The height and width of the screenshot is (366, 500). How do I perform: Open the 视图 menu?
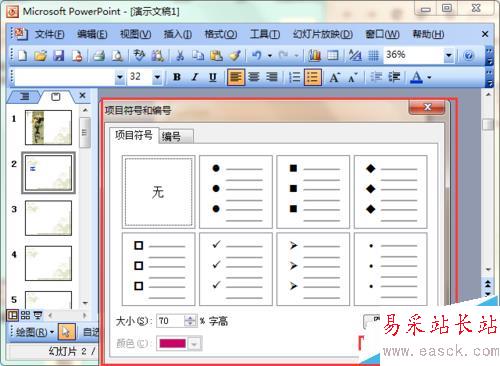[x=135, y=34]
